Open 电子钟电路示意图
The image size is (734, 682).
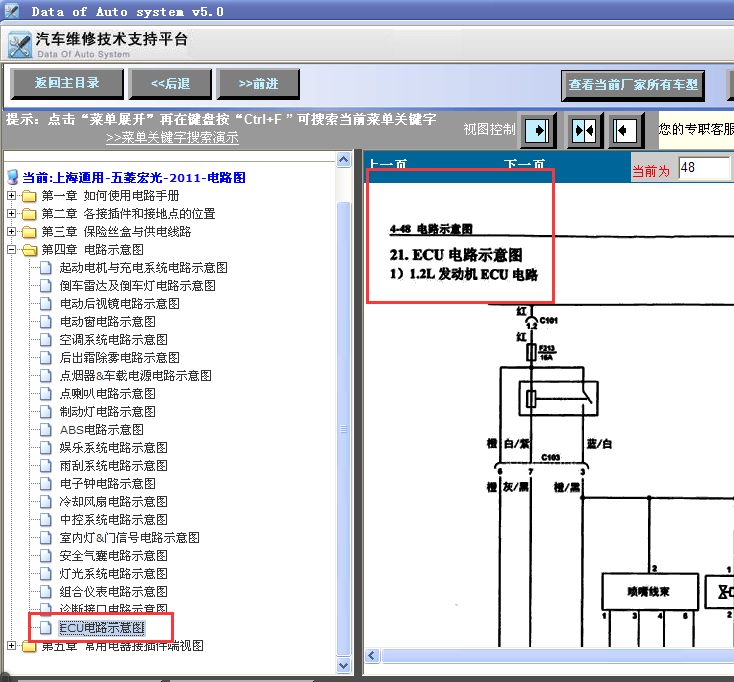pyautogui.click(x=108, y=484)
